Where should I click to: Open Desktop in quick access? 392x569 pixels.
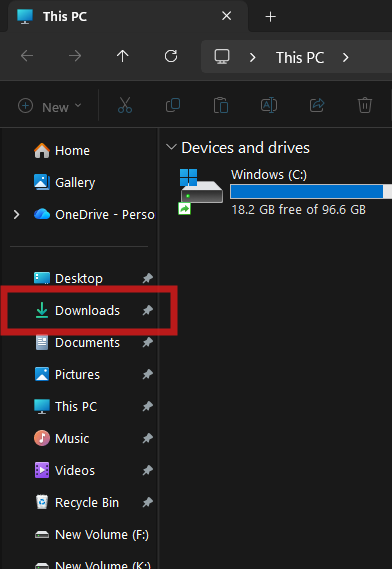68,278
